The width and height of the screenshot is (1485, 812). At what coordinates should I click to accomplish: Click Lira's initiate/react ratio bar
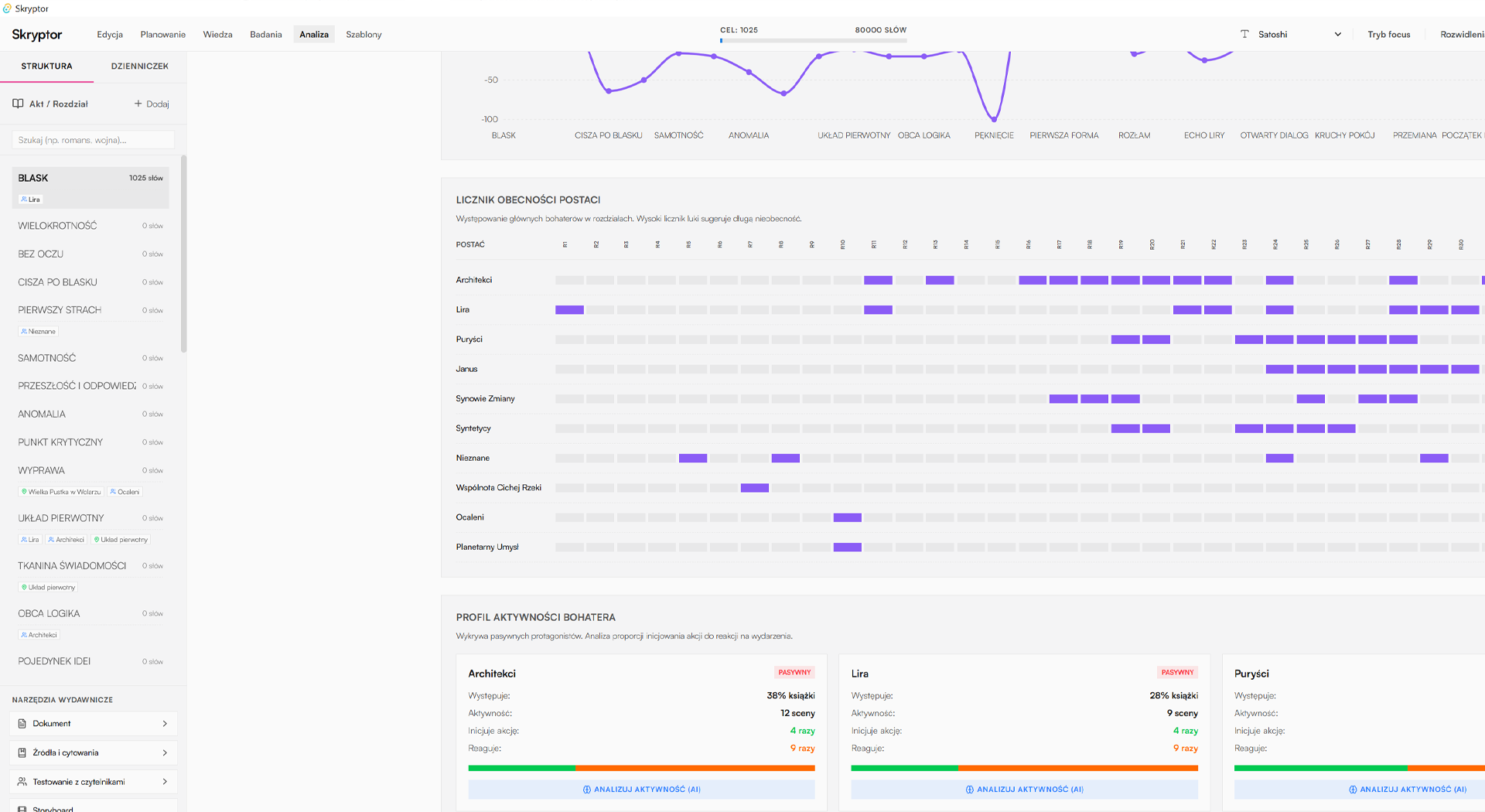pyautogui.click(x=1025, y=768)
